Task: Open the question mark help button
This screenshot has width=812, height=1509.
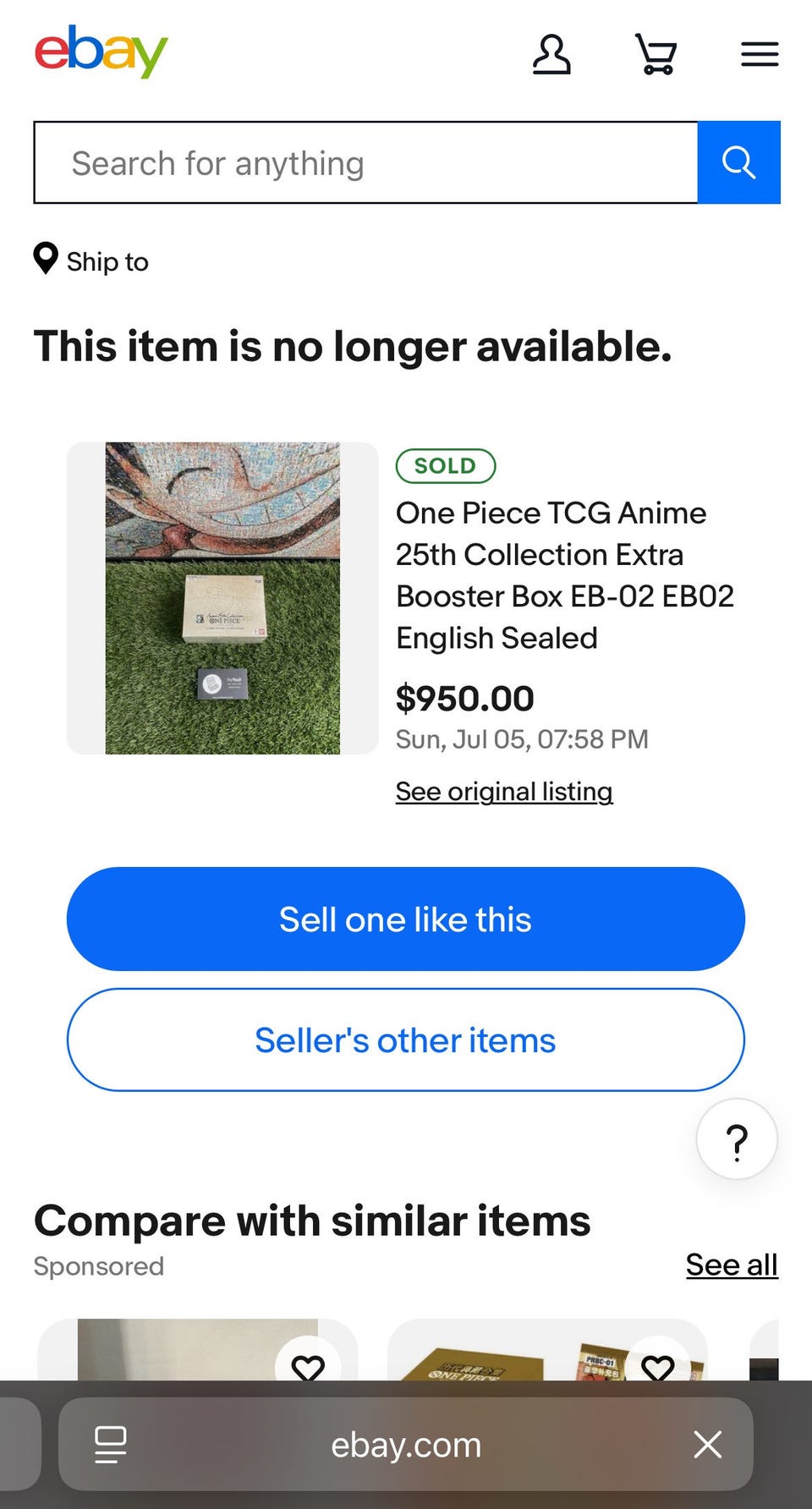Action: click(x=737, y=1139)
